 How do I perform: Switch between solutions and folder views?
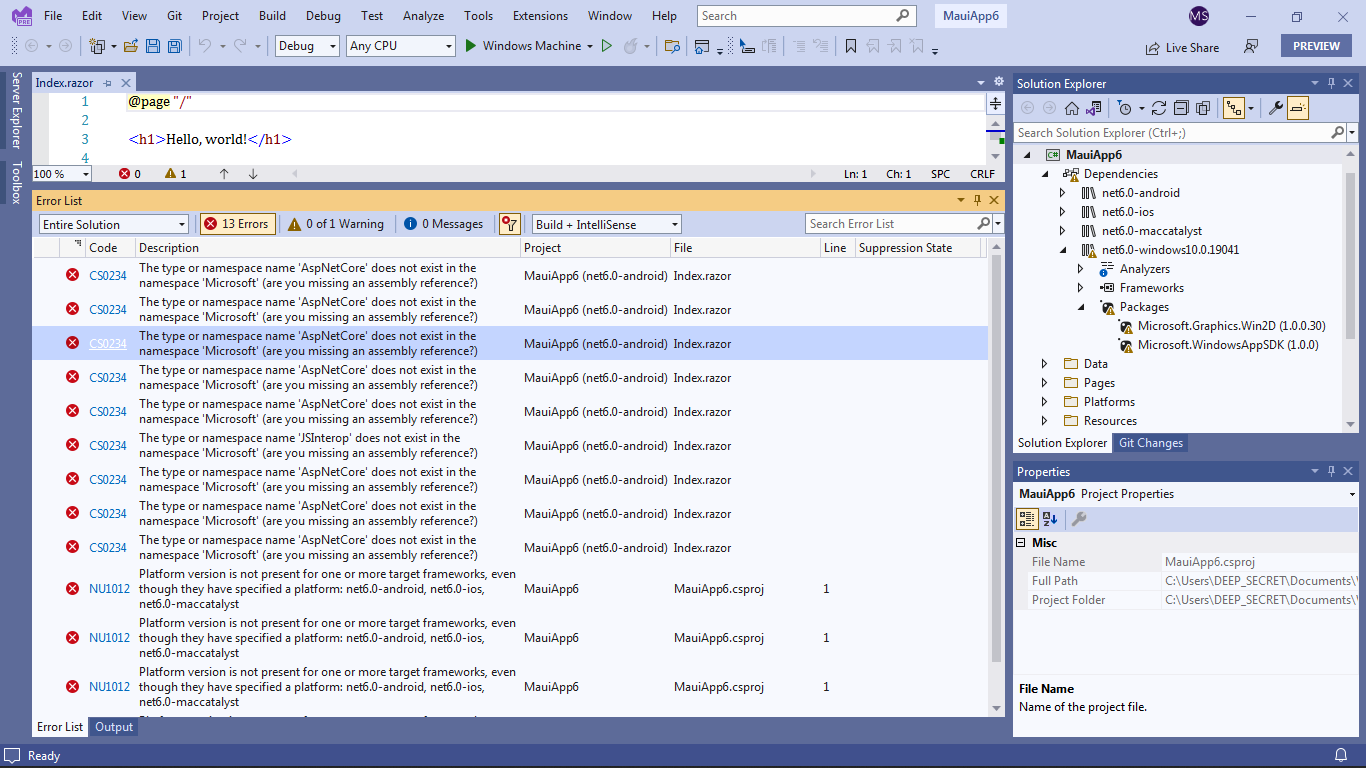[x=1095, y=108]
